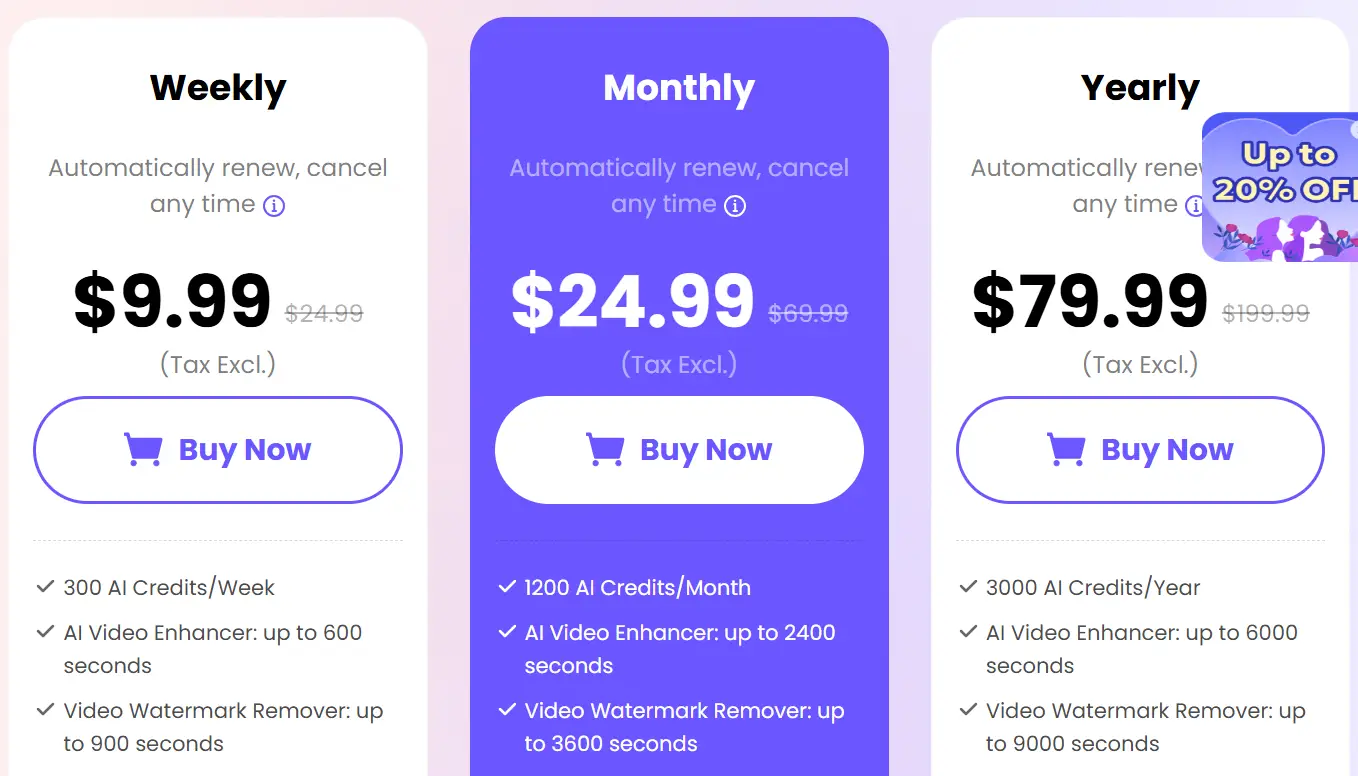
Task: Click checkmark beside 3000 AI Credits/Year
Action: 968,587
